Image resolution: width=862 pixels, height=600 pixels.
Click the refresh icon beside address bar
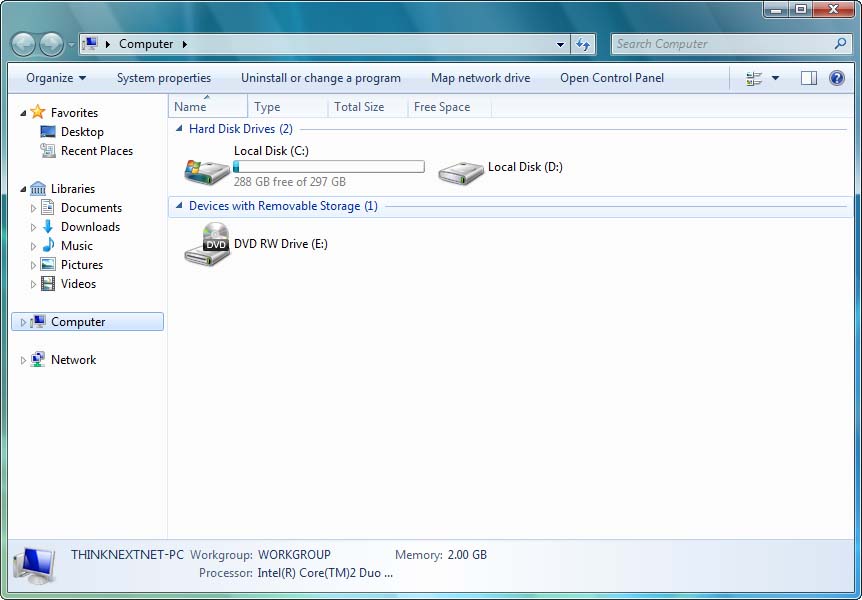tap(584, 44)
